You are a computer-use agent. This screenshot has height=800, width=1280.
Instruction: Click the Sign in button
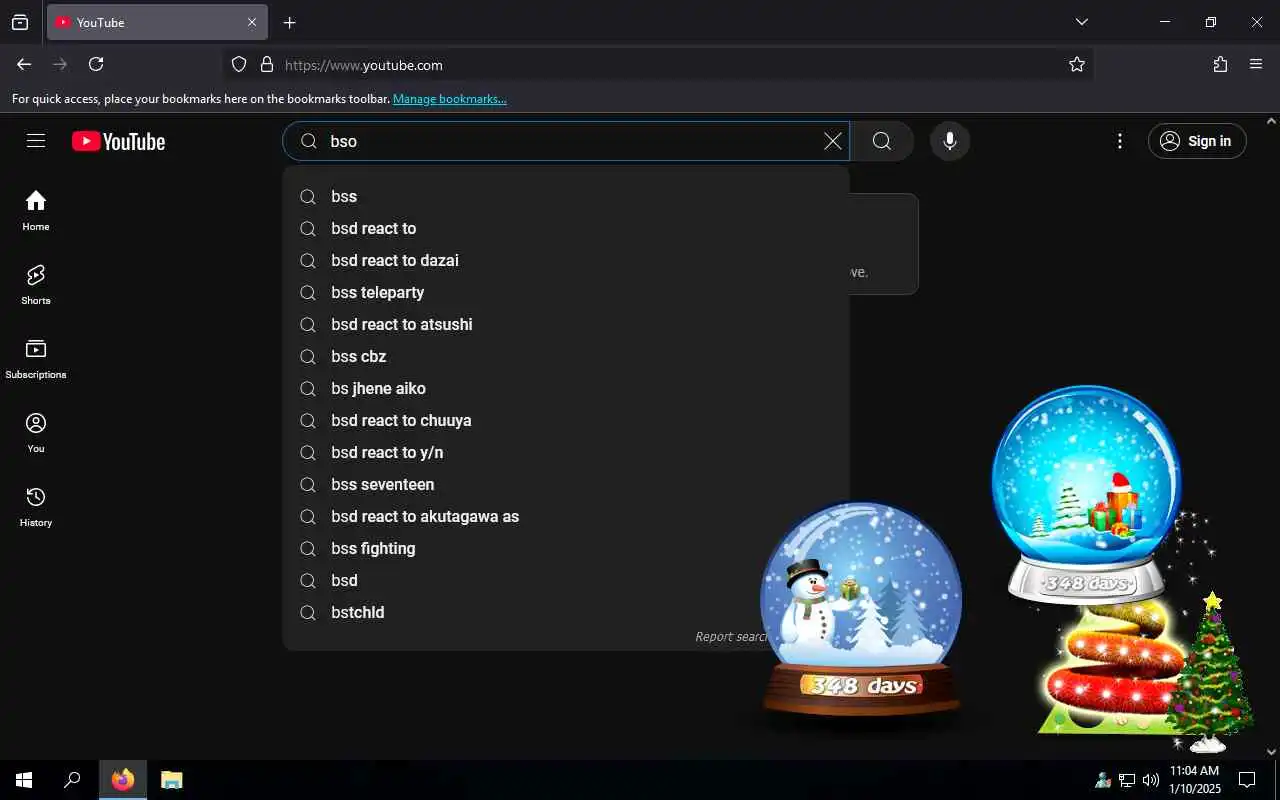click(1197, 141)
